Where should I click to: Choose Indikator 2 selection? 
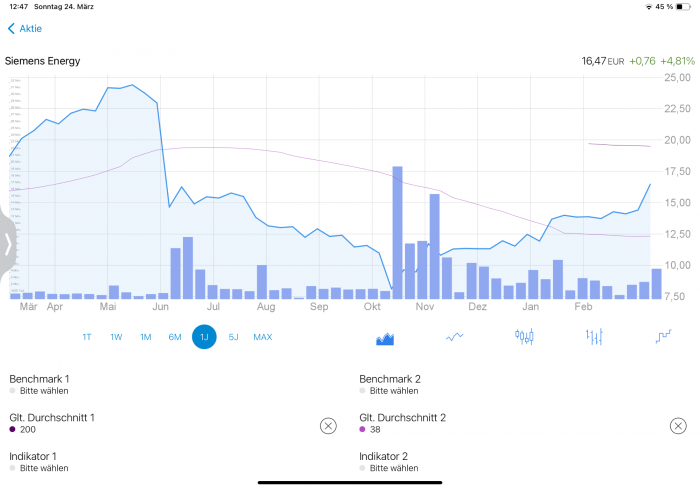point(389,462)
